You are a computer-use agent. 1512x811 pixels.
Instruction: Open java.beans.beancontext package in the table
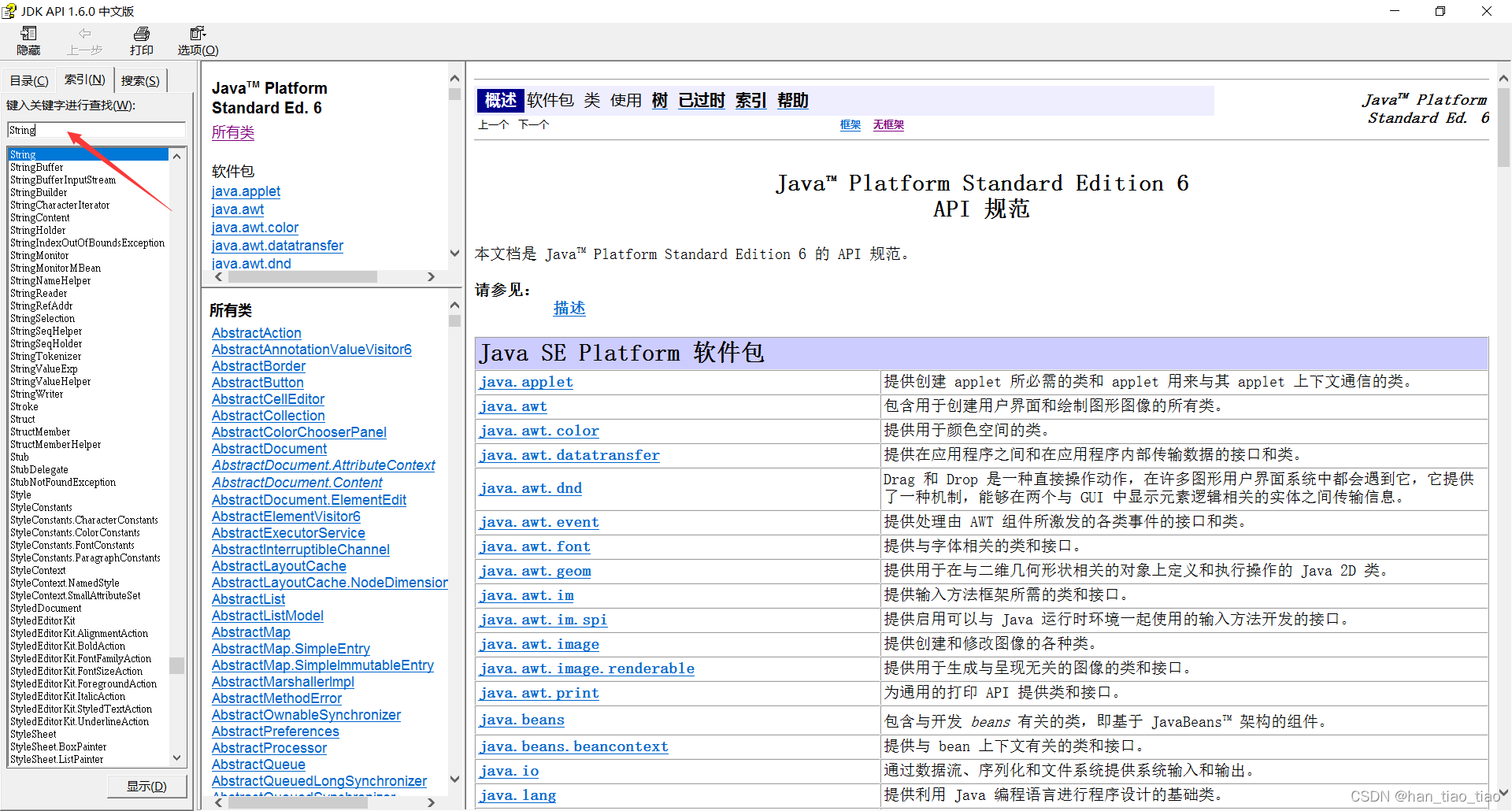pos(574,746)
